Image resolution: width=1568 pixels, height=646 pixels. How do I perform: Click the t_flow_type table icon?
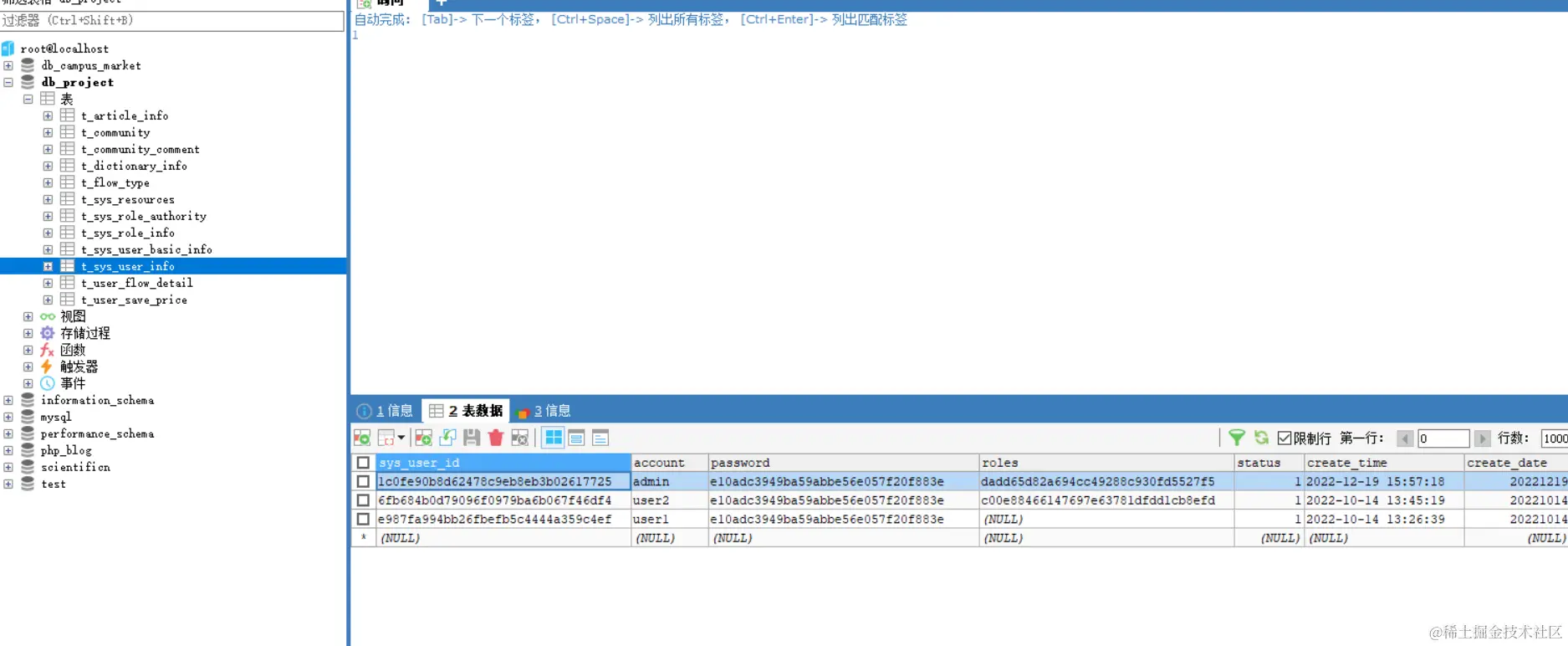click(68, 182)
